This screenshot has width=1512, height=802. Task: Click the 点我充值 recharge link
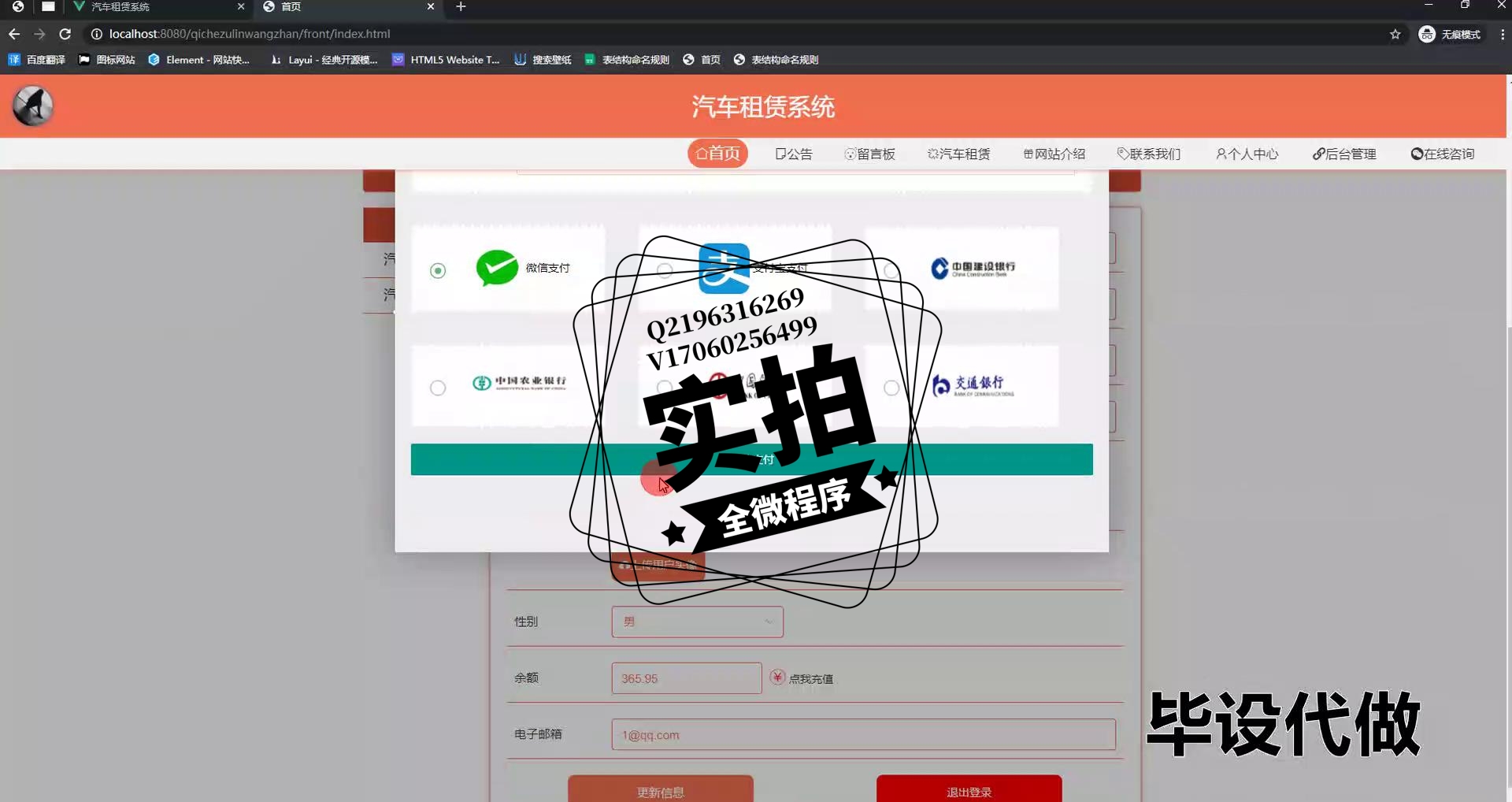[x=810, y=678]
